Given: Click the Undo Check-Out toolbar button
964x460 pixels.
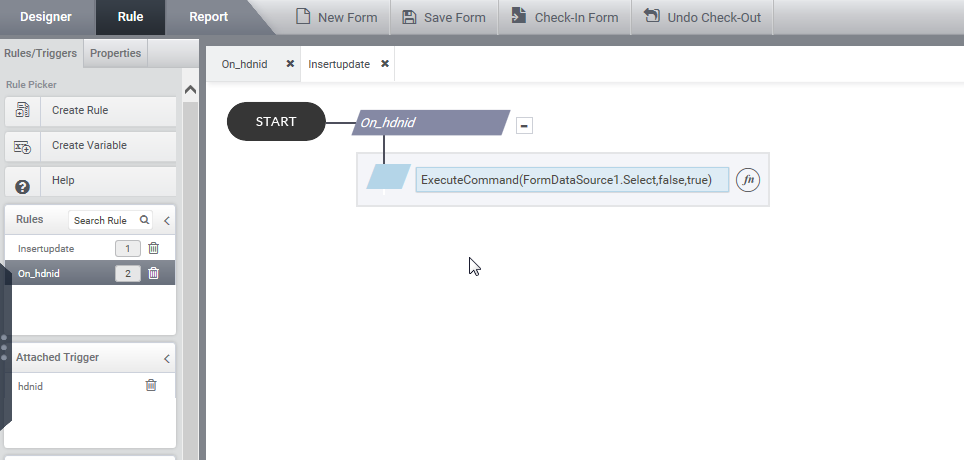Looking at the screenshot, I should pyautogui.click(x=705, y=17).
